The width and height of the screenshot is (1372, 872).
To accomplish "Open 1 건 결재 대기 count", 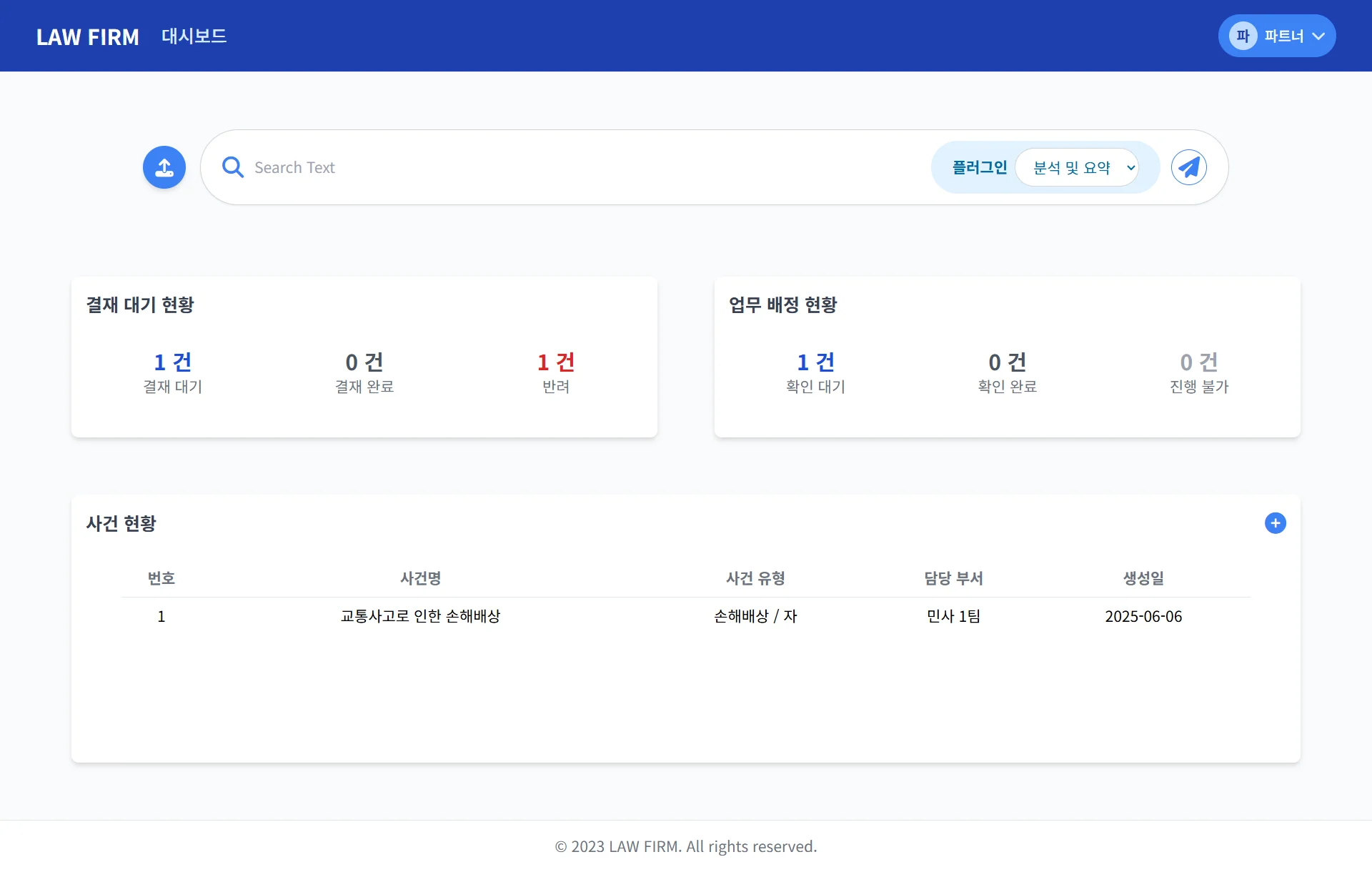I will [x=173, y=372].
